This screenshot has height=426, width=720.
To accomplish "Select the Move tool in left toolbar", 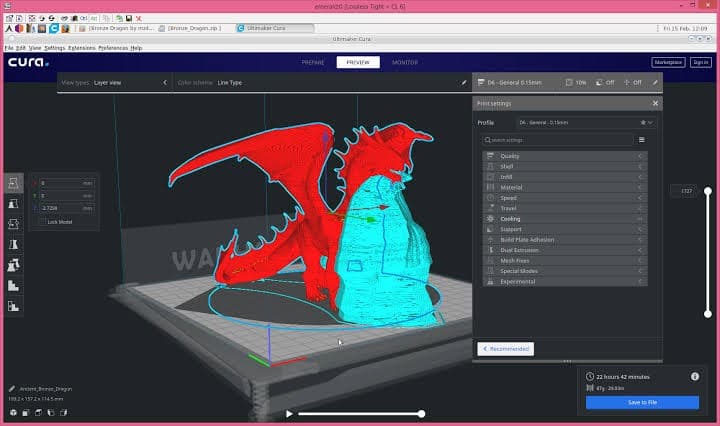I will click(13, 183).
